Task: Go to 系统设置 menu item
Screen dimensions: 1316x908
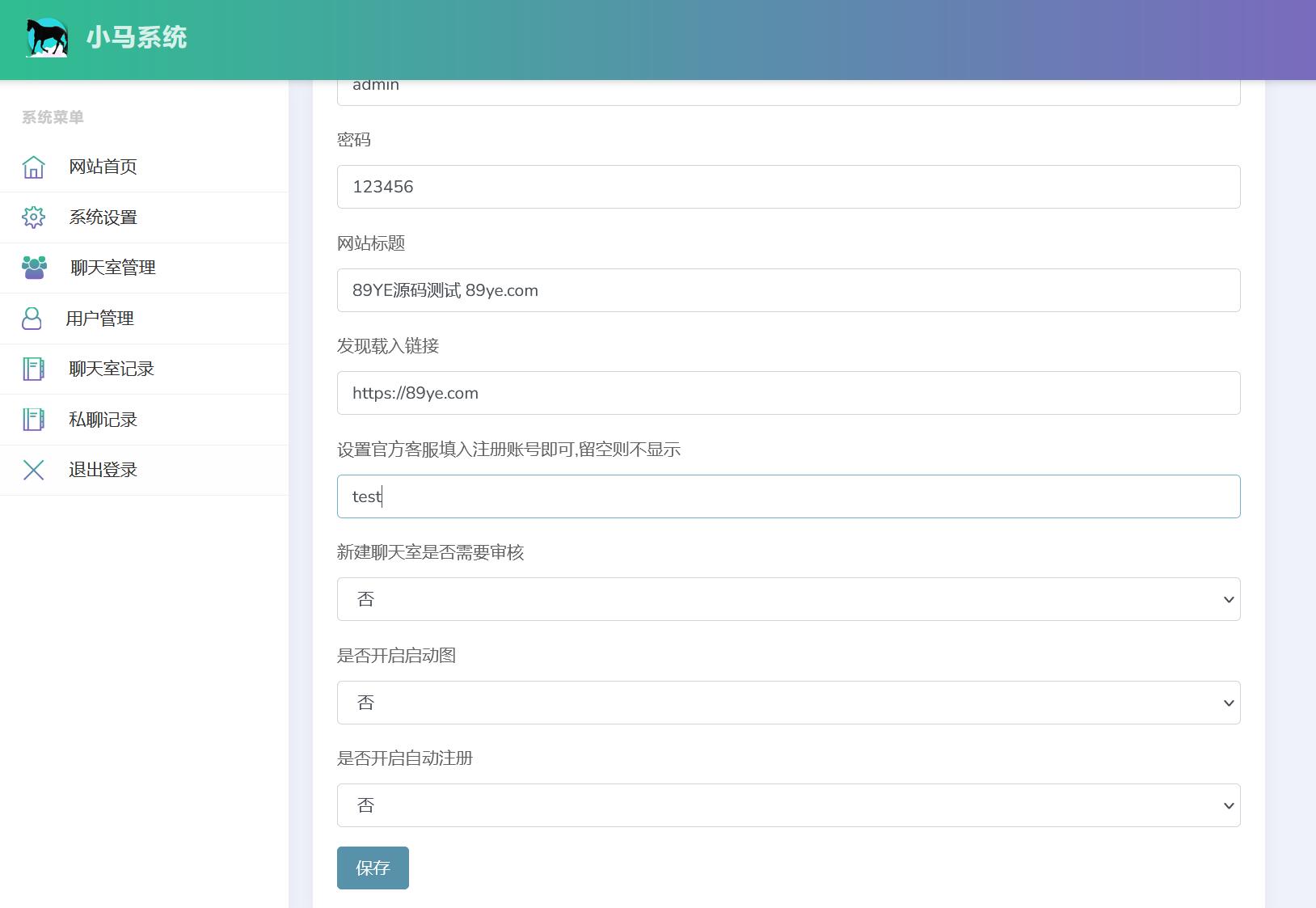Action: (x=103, y=217)
